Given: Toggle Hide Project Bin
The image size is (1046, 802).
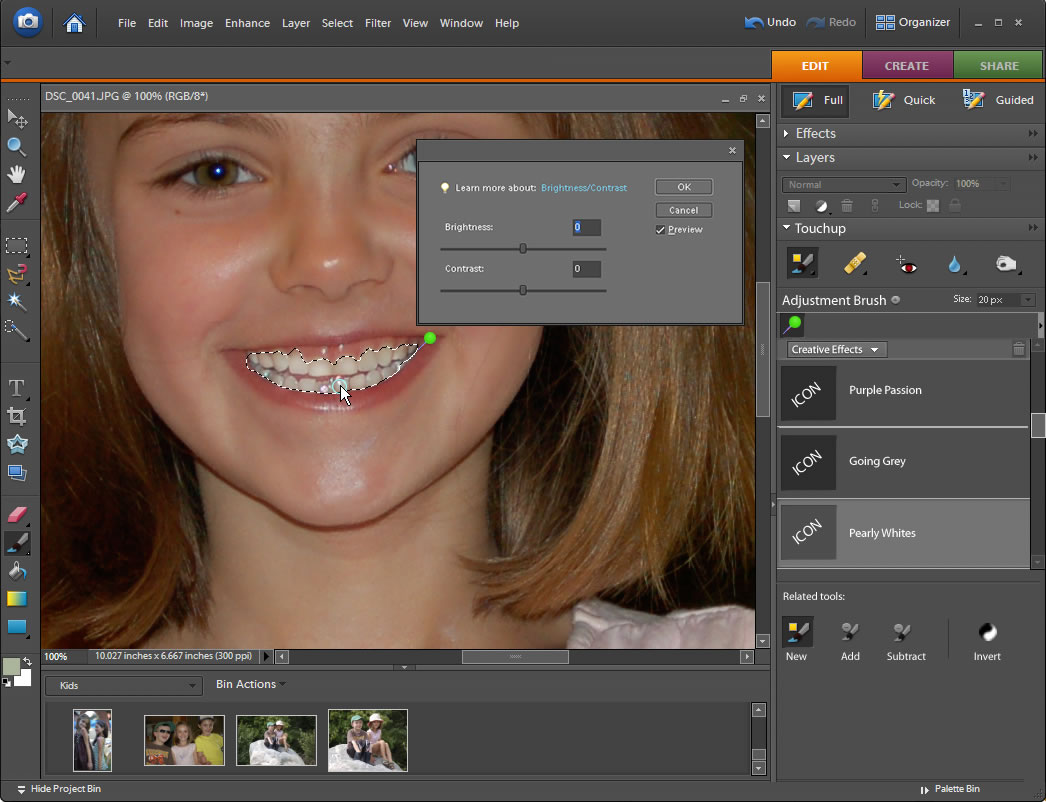Looking at the screenshot, I should (x=59, y=789).
